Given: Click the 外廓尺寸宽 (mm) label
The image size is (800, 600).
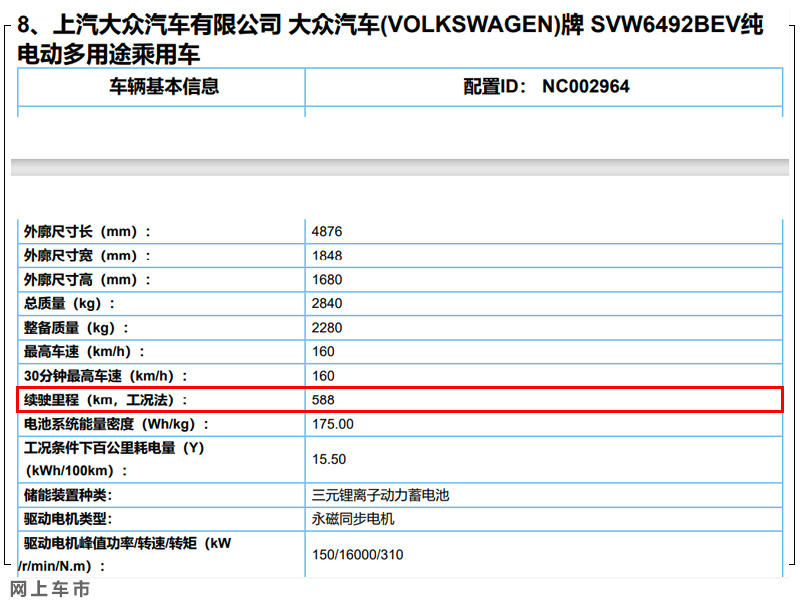Looking at the screenshot, I should [87, 256].
